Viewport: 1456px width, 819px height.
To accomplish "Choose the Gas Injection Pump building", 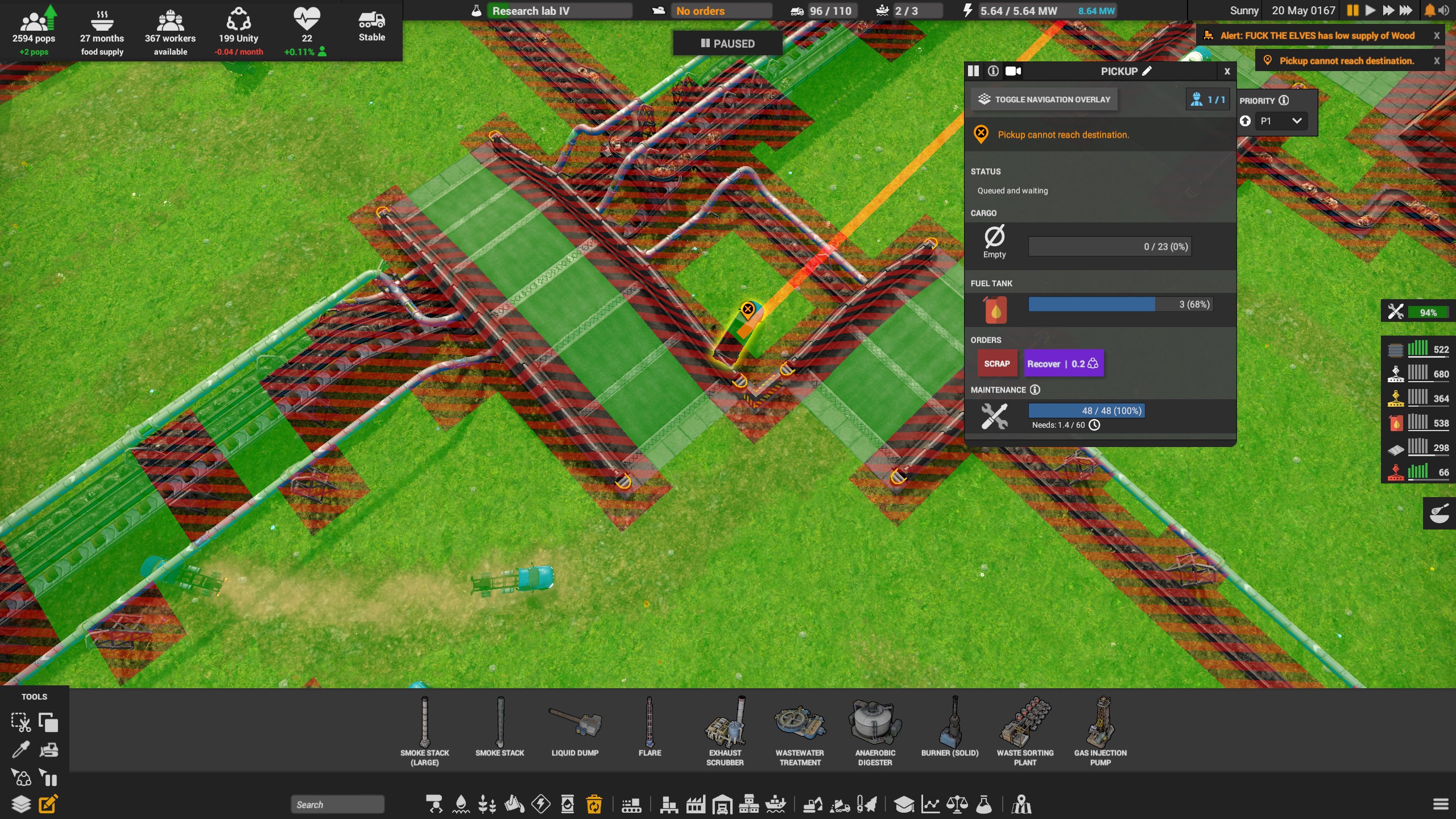I will [x=1100, y=731].
